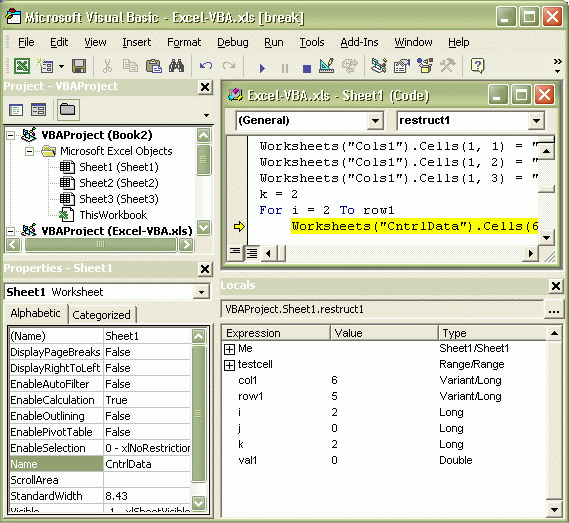
Task: Expand the Me variable in Locals
Action: tap(229, 349)
